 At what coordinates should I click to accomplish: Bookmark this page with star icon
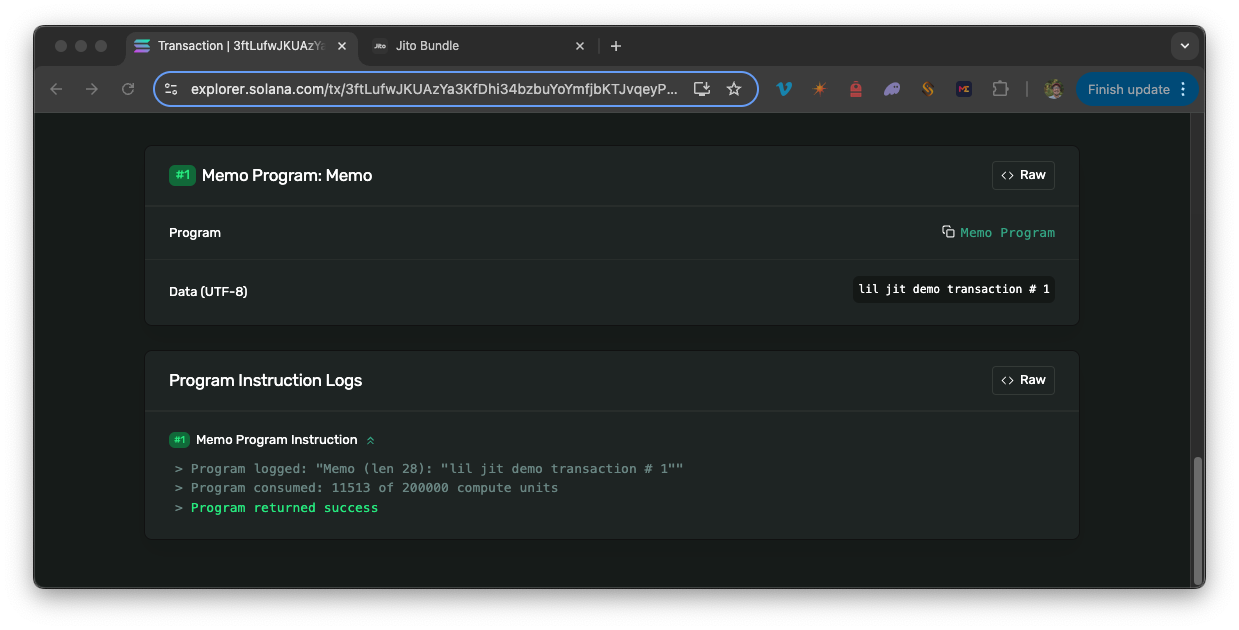[734, 89]
